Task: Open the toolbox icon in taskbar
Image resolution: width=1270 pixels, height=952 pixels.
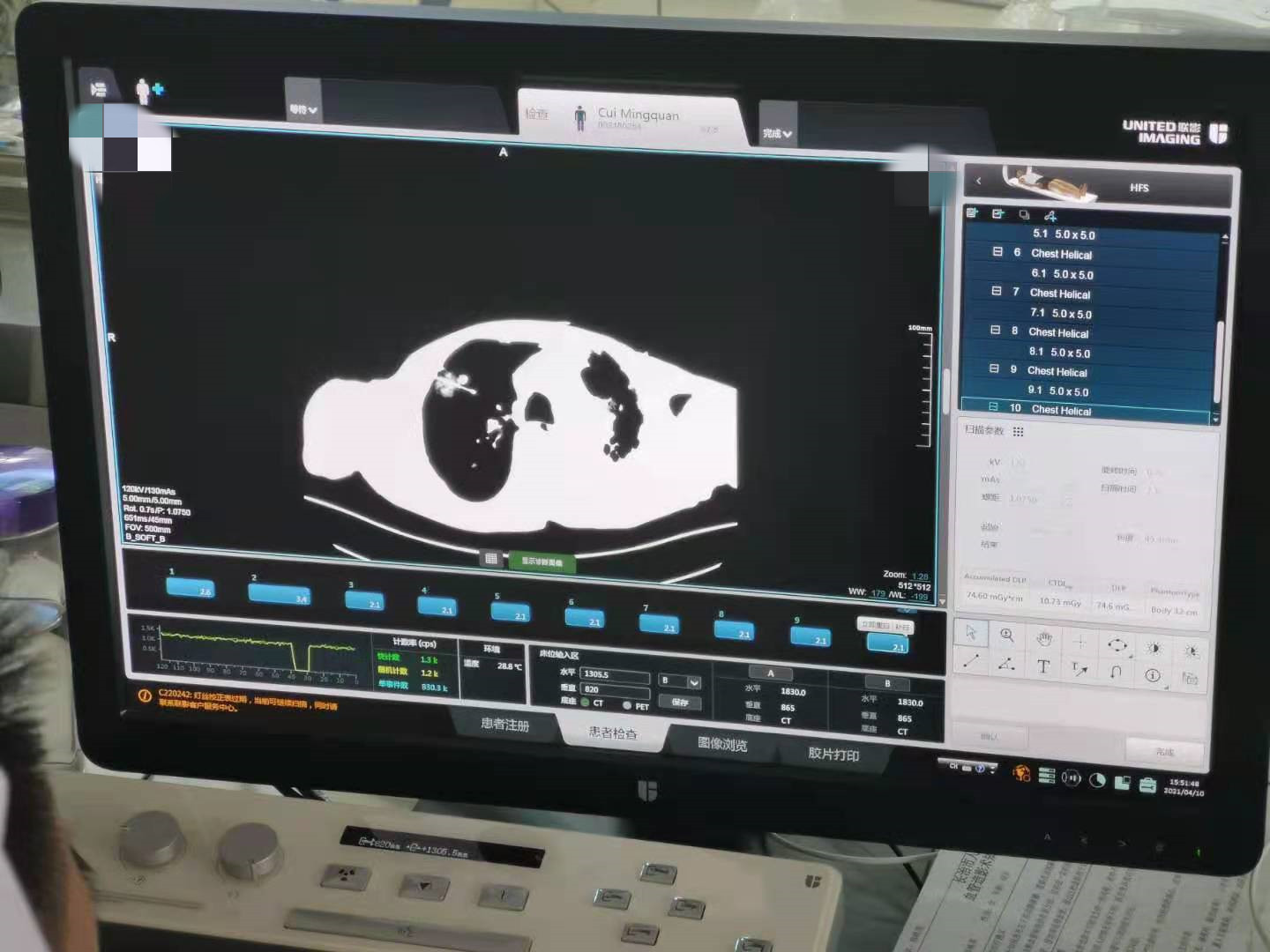Action: click(1147, 785)
